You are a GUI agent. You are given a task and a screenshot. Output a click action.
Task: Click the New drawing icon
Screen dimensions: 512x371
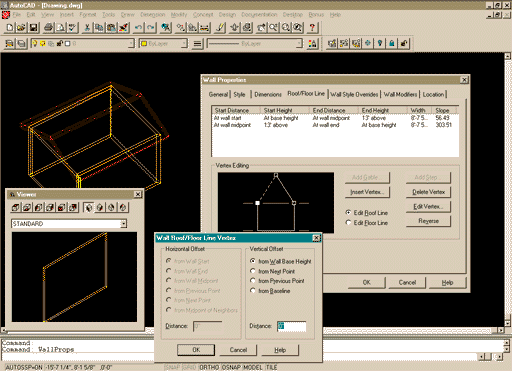coord(10,27)
